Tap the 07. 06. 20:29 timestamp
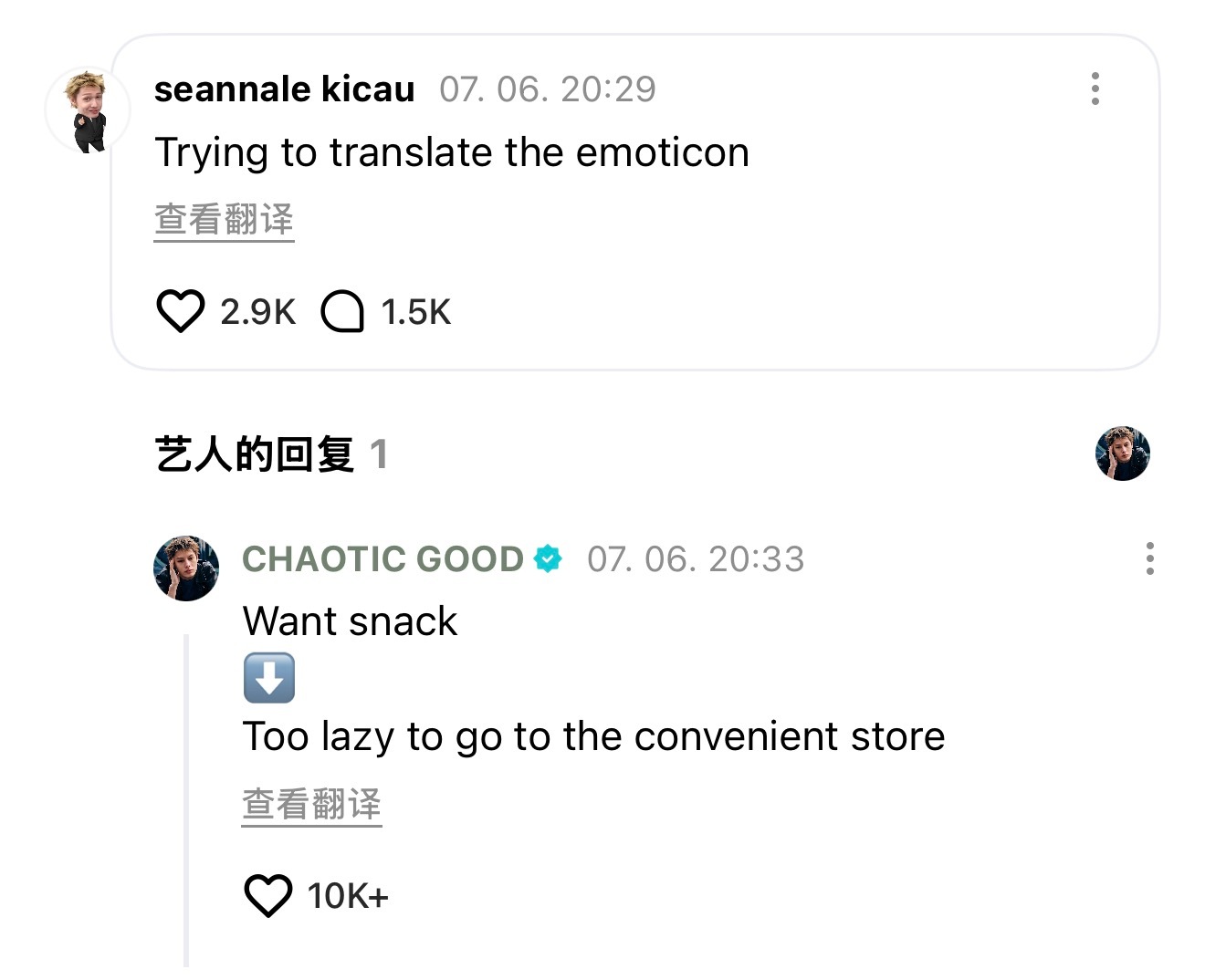 (548, 89)
